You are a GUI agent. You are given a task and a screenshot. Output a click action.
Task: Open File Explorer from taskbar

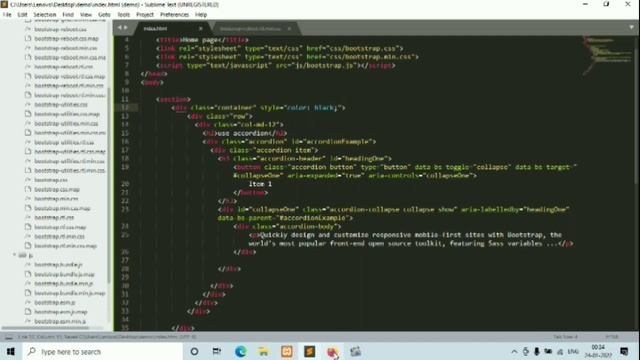264,351
